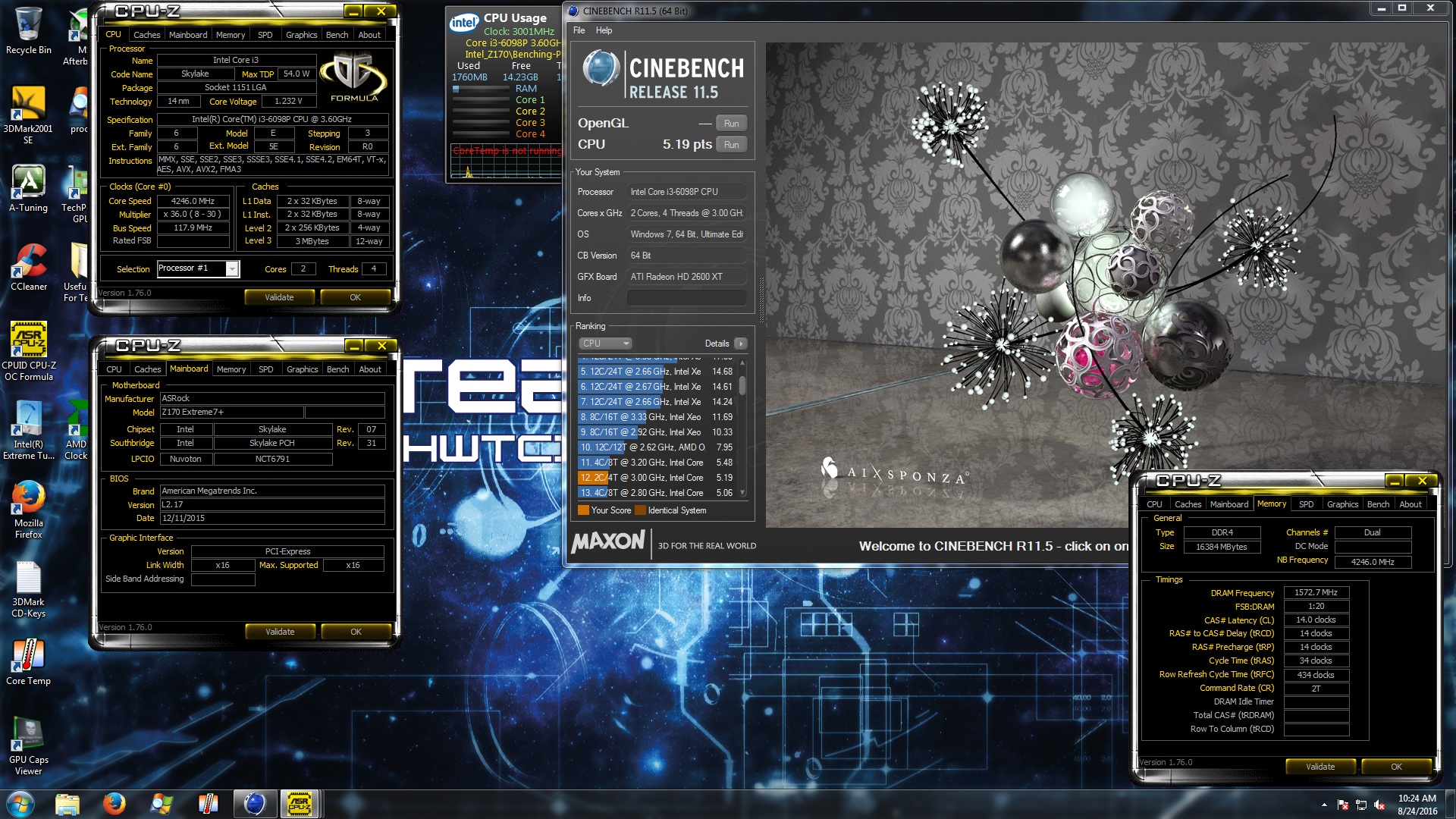Open Mainboard tab in the Memory CPU-Z window
Viewport: 1456px width, 819px height.
[1229, 504]
